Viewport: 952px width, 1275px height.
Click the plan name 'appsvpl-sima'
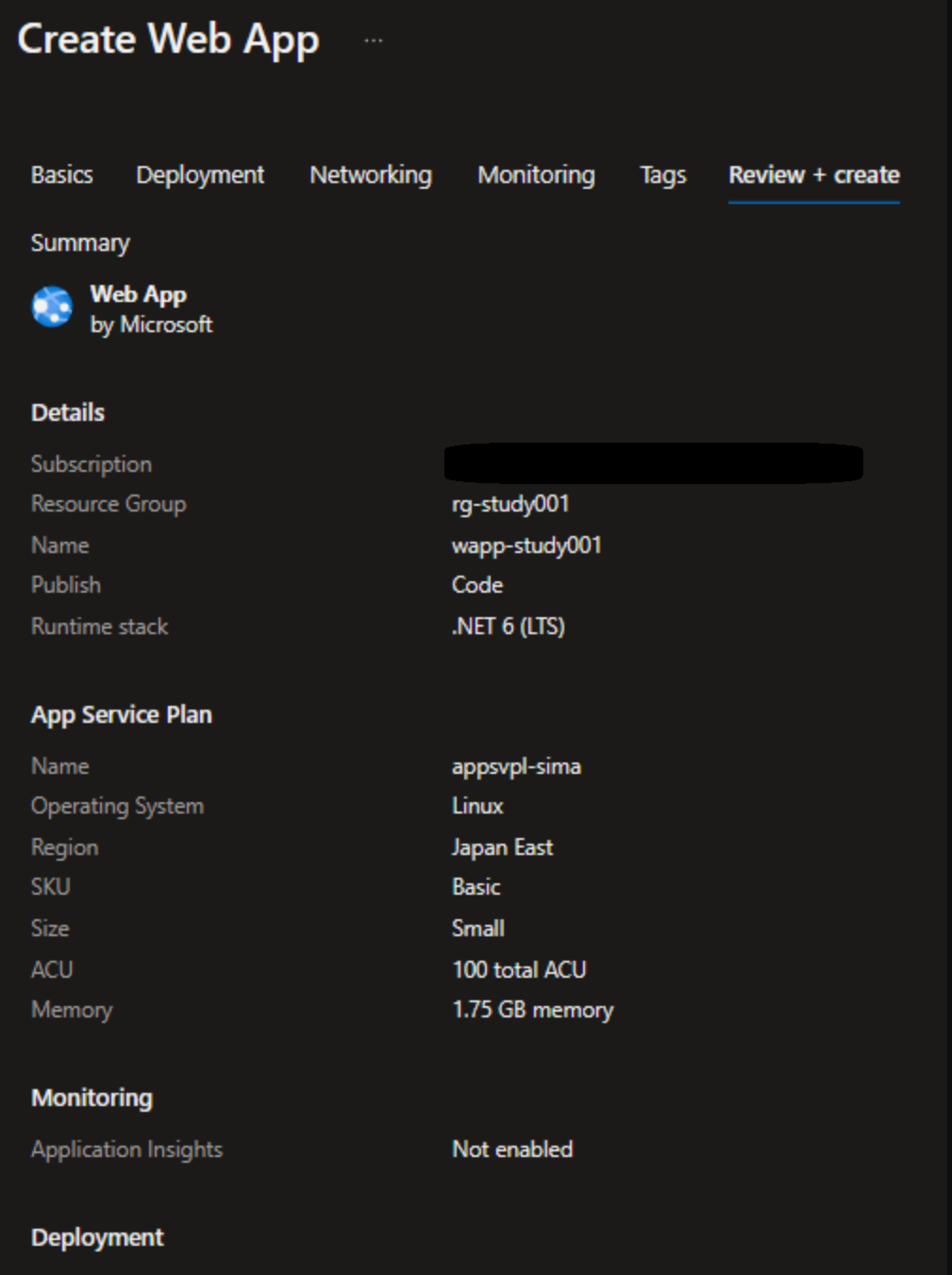516,766
